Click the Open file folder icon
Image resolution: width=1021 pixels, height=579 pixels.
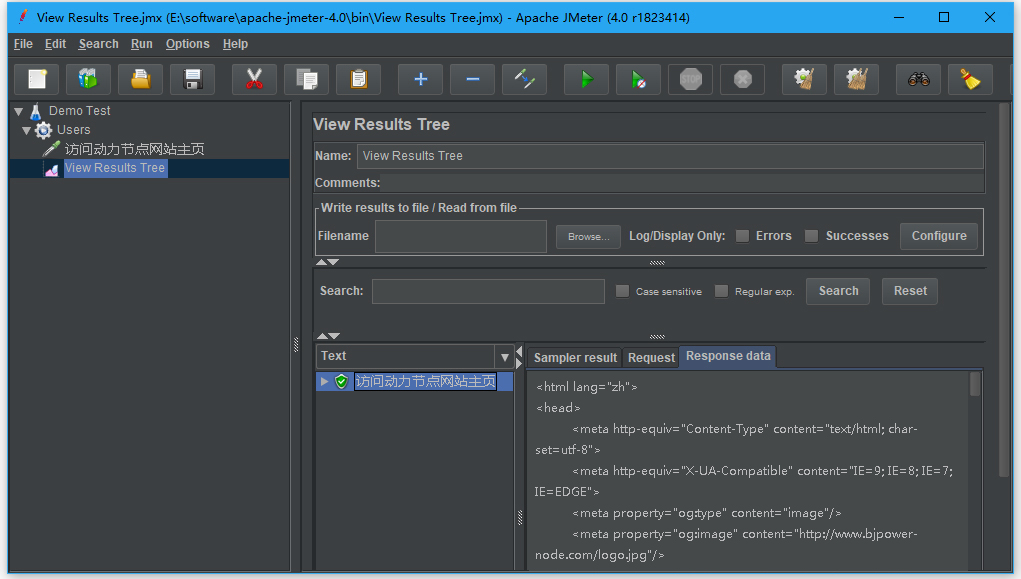pyautogui.click(x=141, y=79)
